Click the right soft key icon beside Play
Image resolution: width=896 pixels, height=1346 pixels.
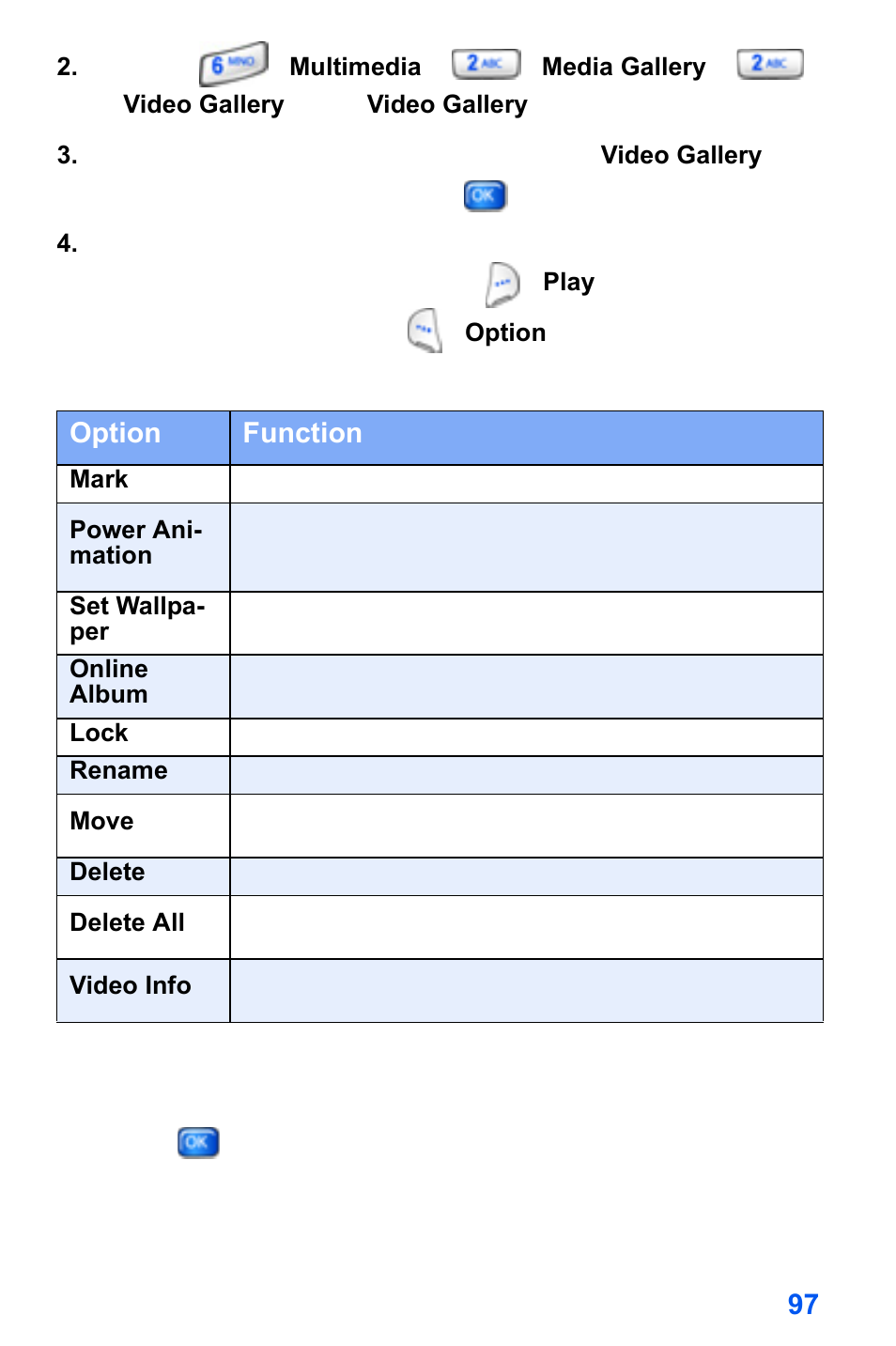[x=502, y=285]
